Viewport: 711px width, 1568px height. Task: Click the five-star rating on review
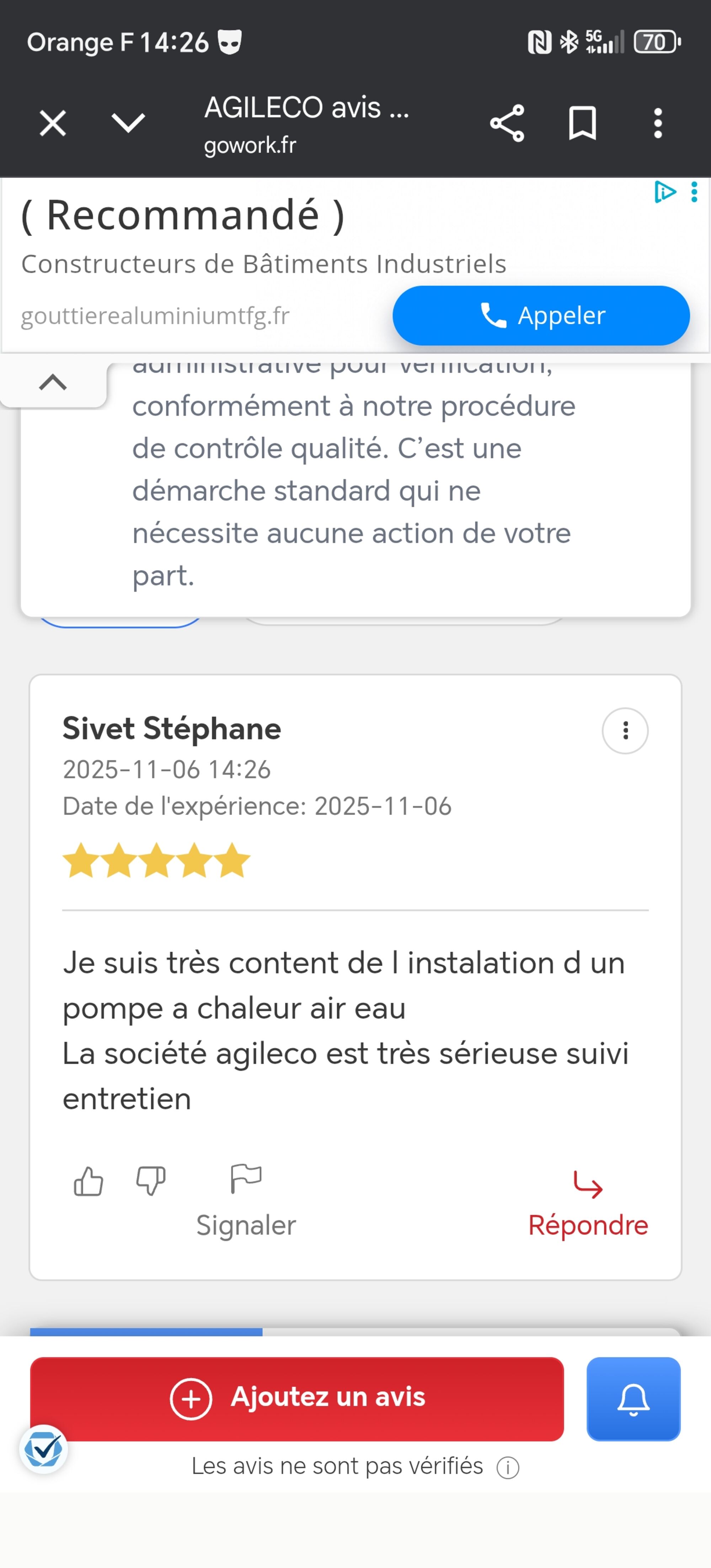(156, 860)
